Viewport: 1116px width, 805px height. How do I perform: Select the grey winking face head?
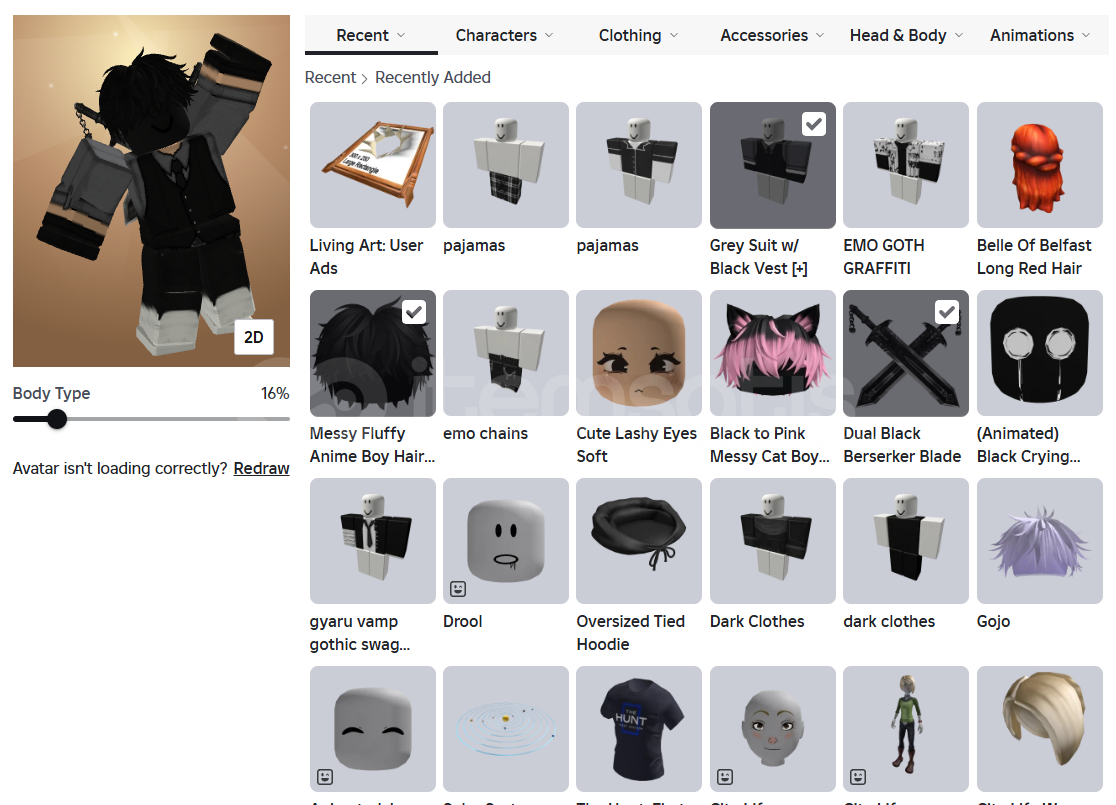tap(772, 729)
